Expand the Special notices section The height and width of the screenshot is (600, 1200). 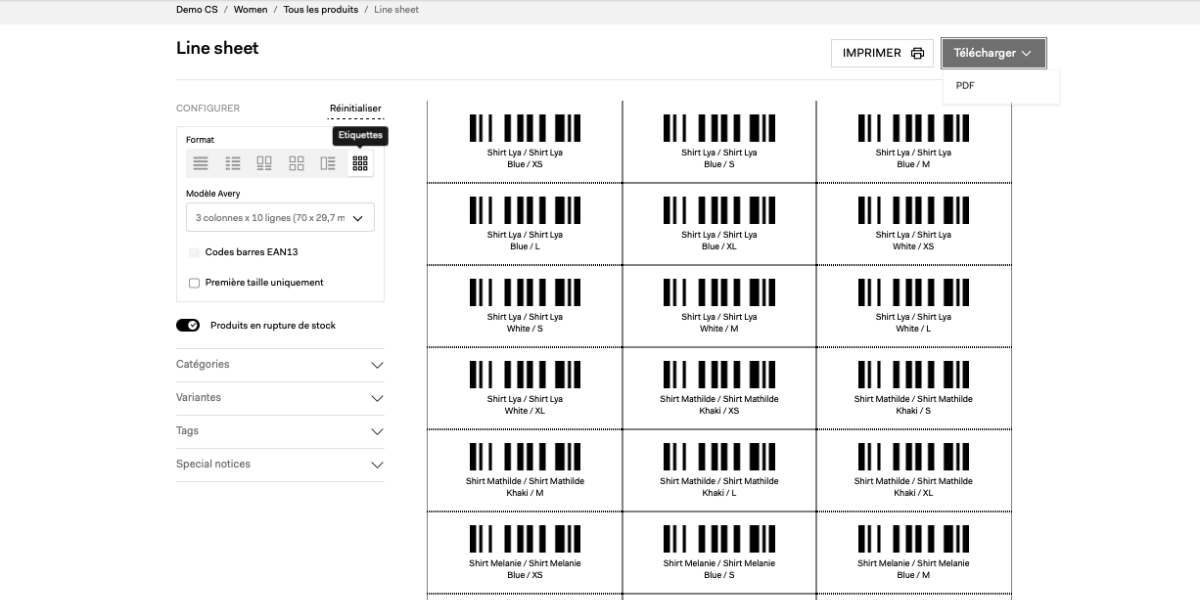coord(280,465)
